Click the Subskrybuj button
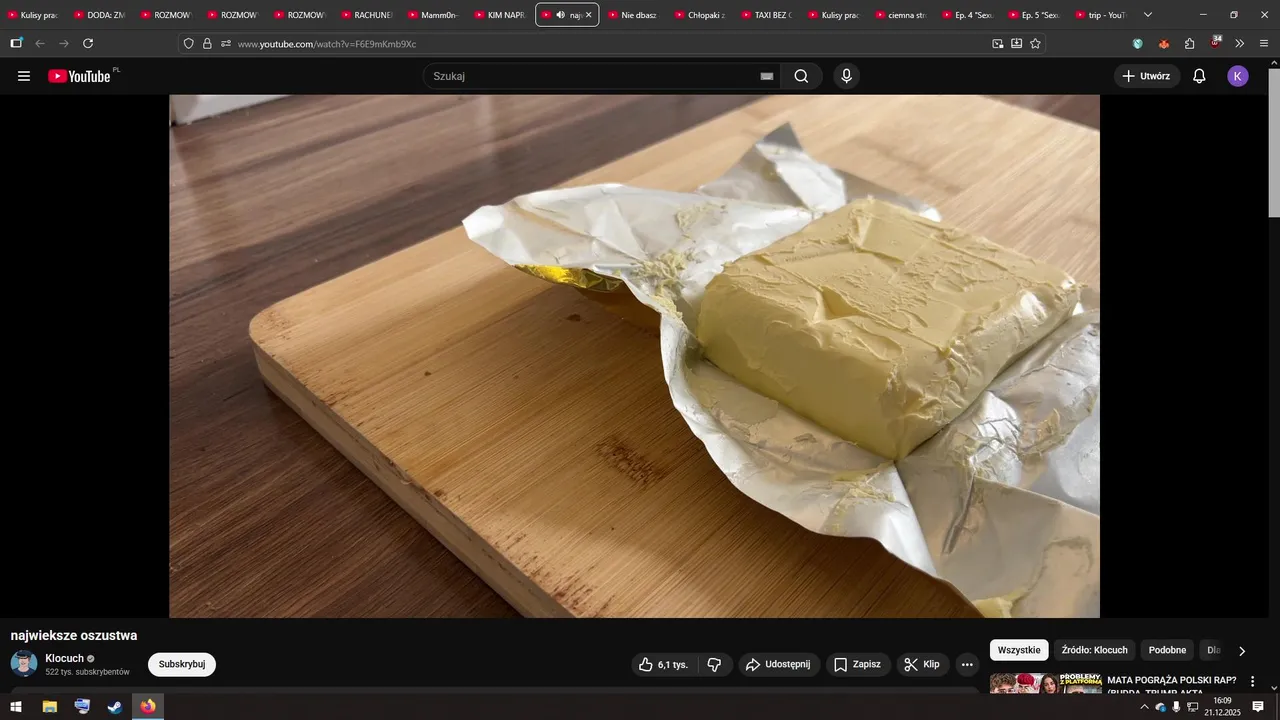The height and width of the screenshot is (720, 1280). click(182, 664)
